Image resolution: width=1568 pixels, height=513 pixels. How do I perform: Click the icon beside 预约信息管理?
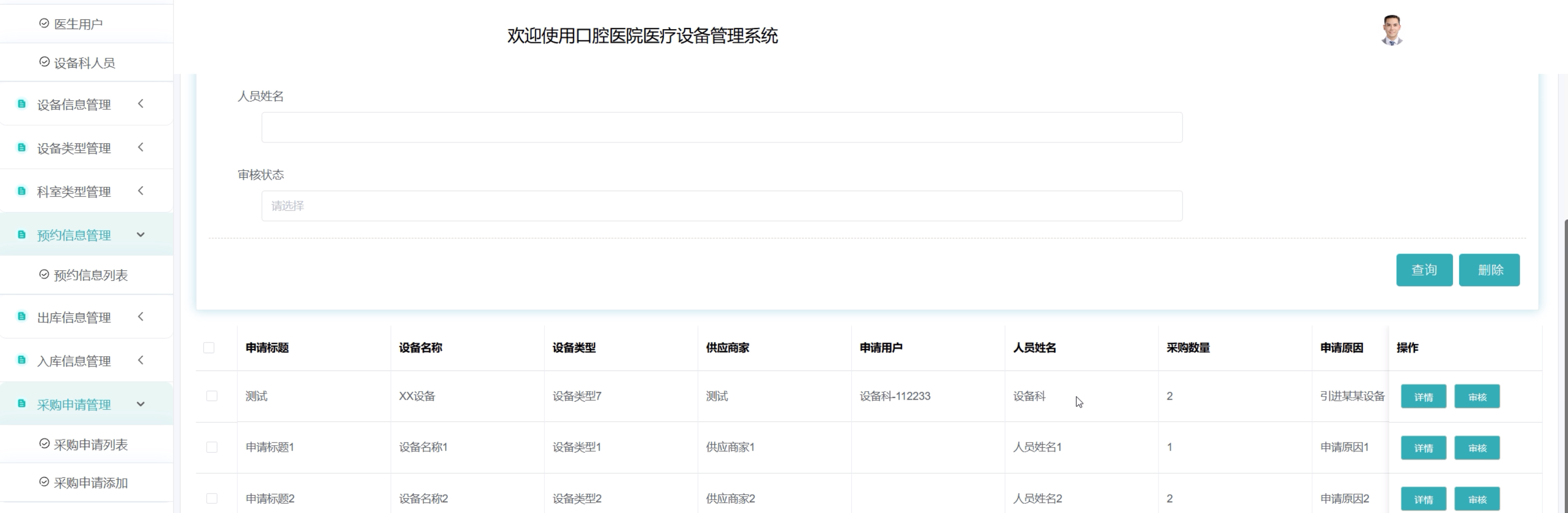point(22,235)
